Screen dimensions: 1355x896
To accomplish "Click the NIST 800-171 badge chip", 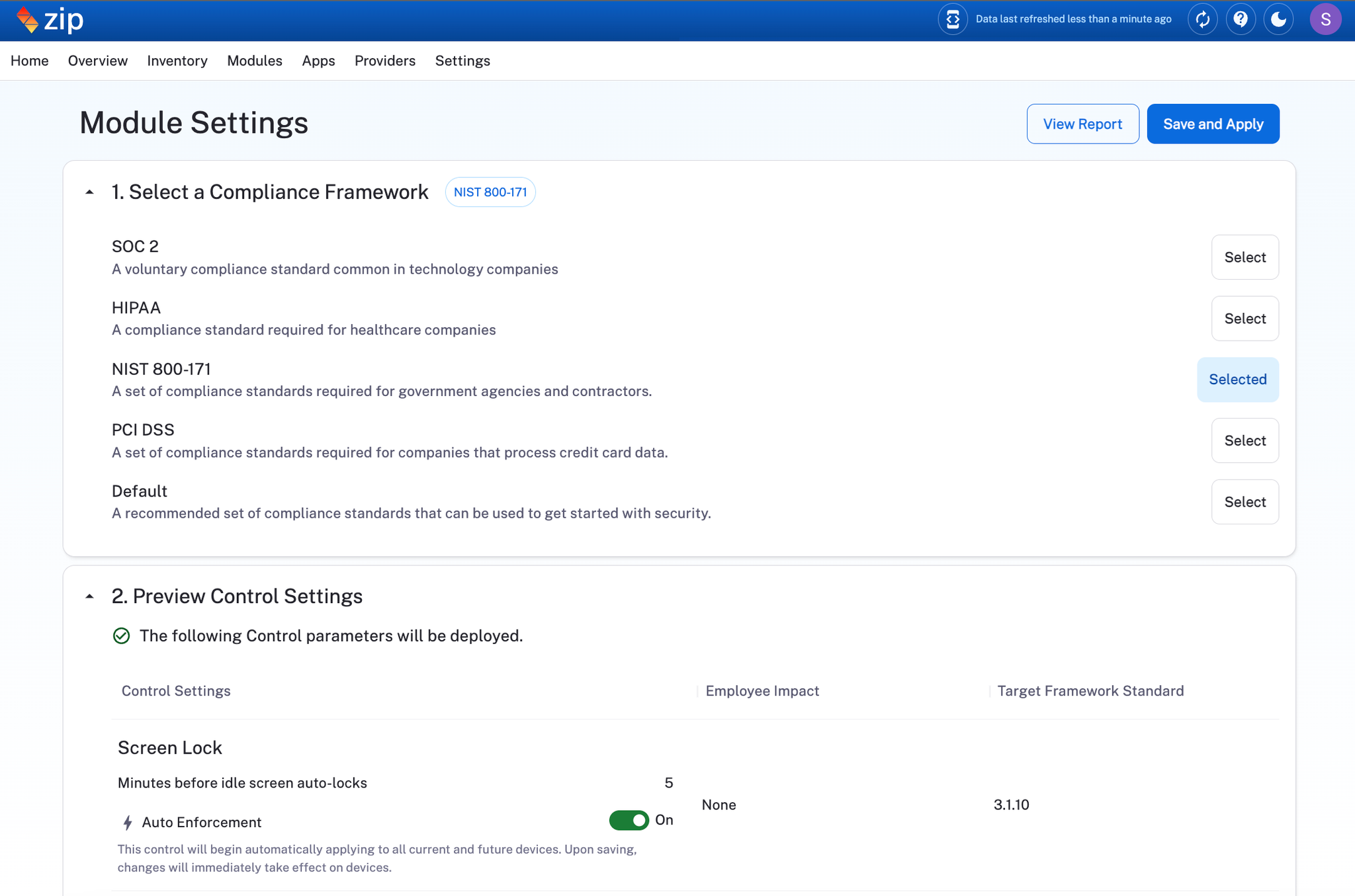I will coord(490,192).
